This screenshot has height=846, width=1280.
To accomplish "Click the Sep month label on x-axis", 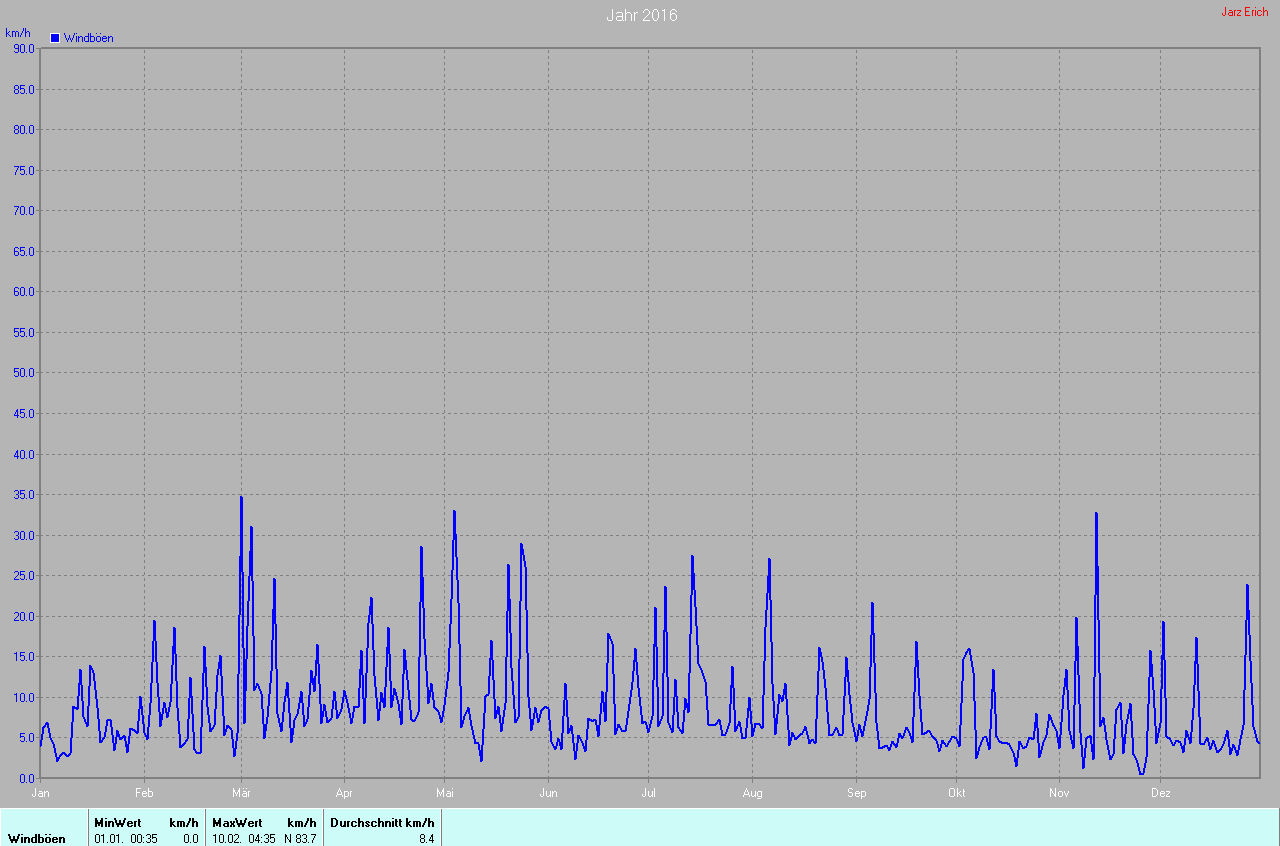I will pos(855,793).
